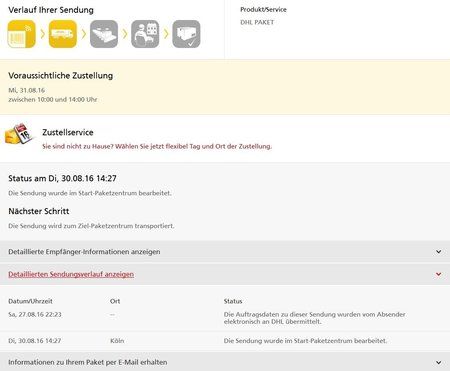This screenshot has height=371, width=450.
Task: Select the Köln shipment history row
Action: pyautogui.click(x=225, y=341)
